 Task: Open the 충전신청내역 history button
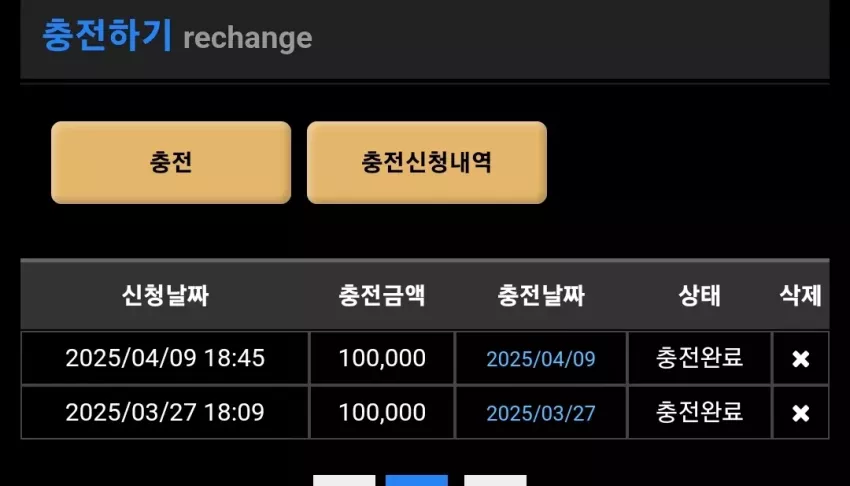427,163
